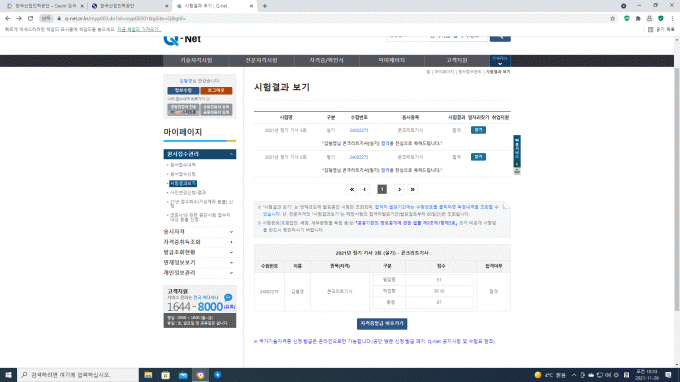The height and width of the screenshot is (382, 680).
Task: Open 원서접수신청 in the sidebar
Action: 183,174
